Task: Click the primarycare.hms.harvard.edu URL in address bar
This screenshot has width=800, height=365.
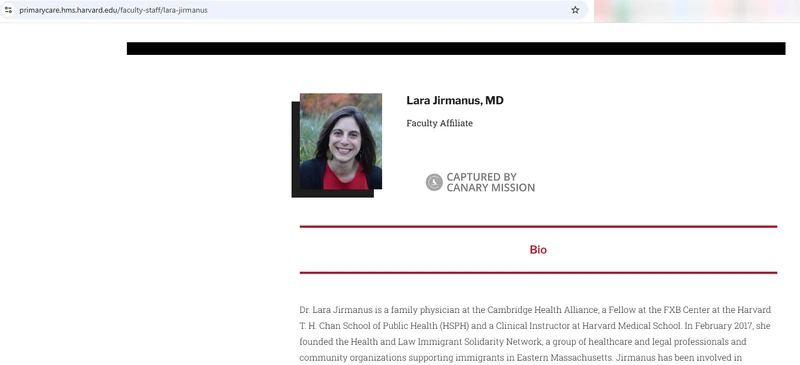Action: pos(113,10)
